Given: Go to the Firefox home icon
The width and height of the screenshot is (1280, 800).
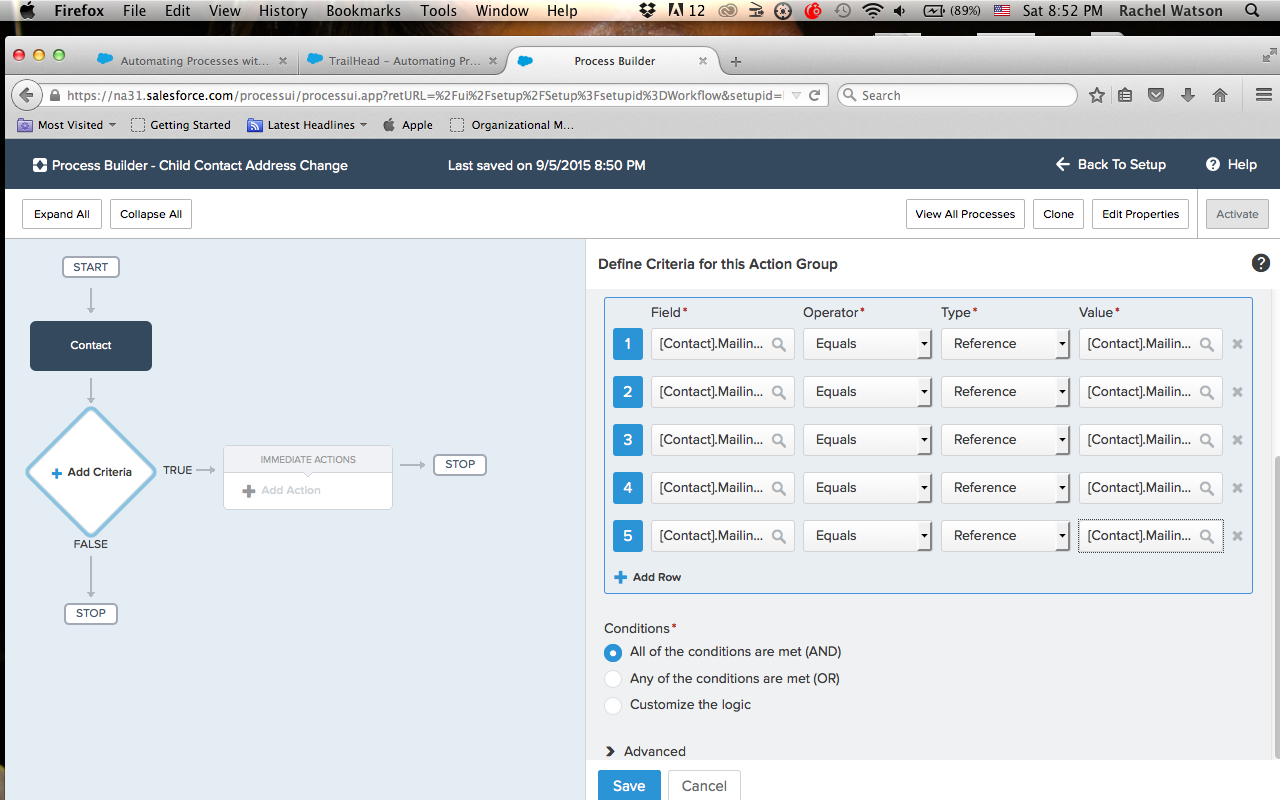Looking at the screenshot, I should [x=1220, y=95].
